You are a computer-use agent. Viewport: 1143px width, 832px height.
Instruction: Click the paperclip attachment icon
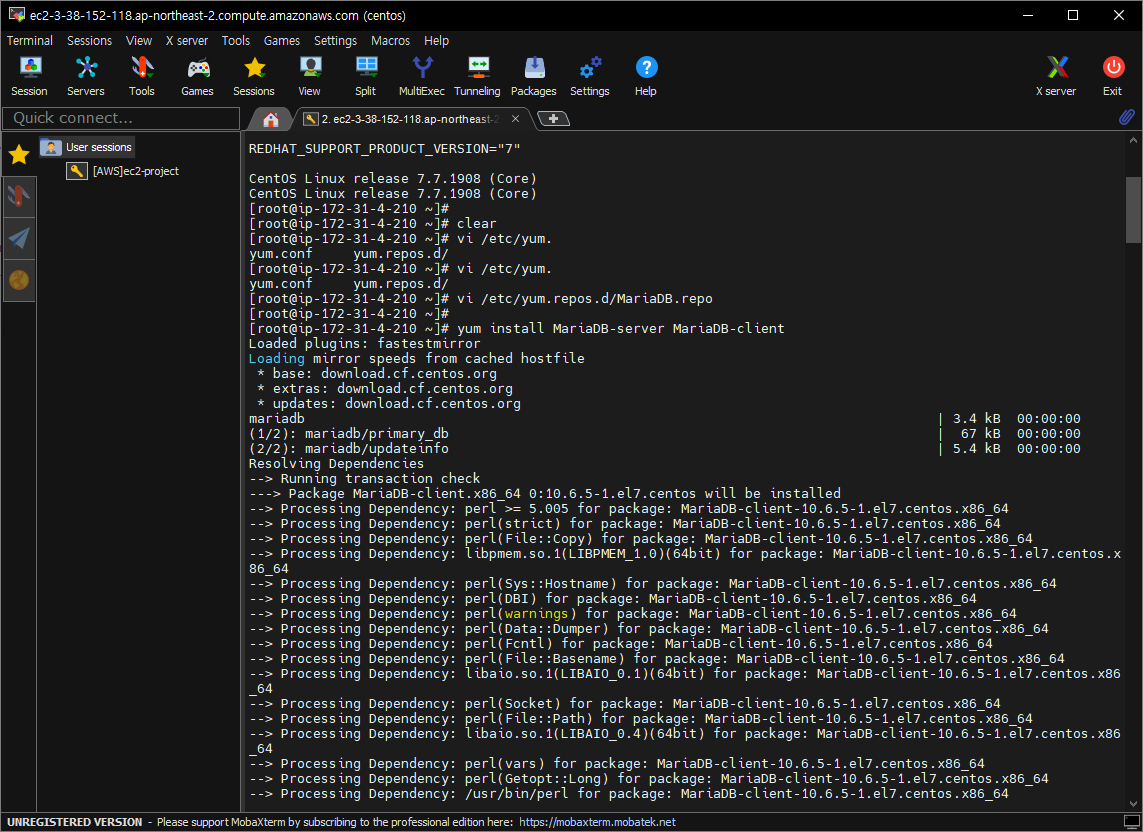(1126, 117)
